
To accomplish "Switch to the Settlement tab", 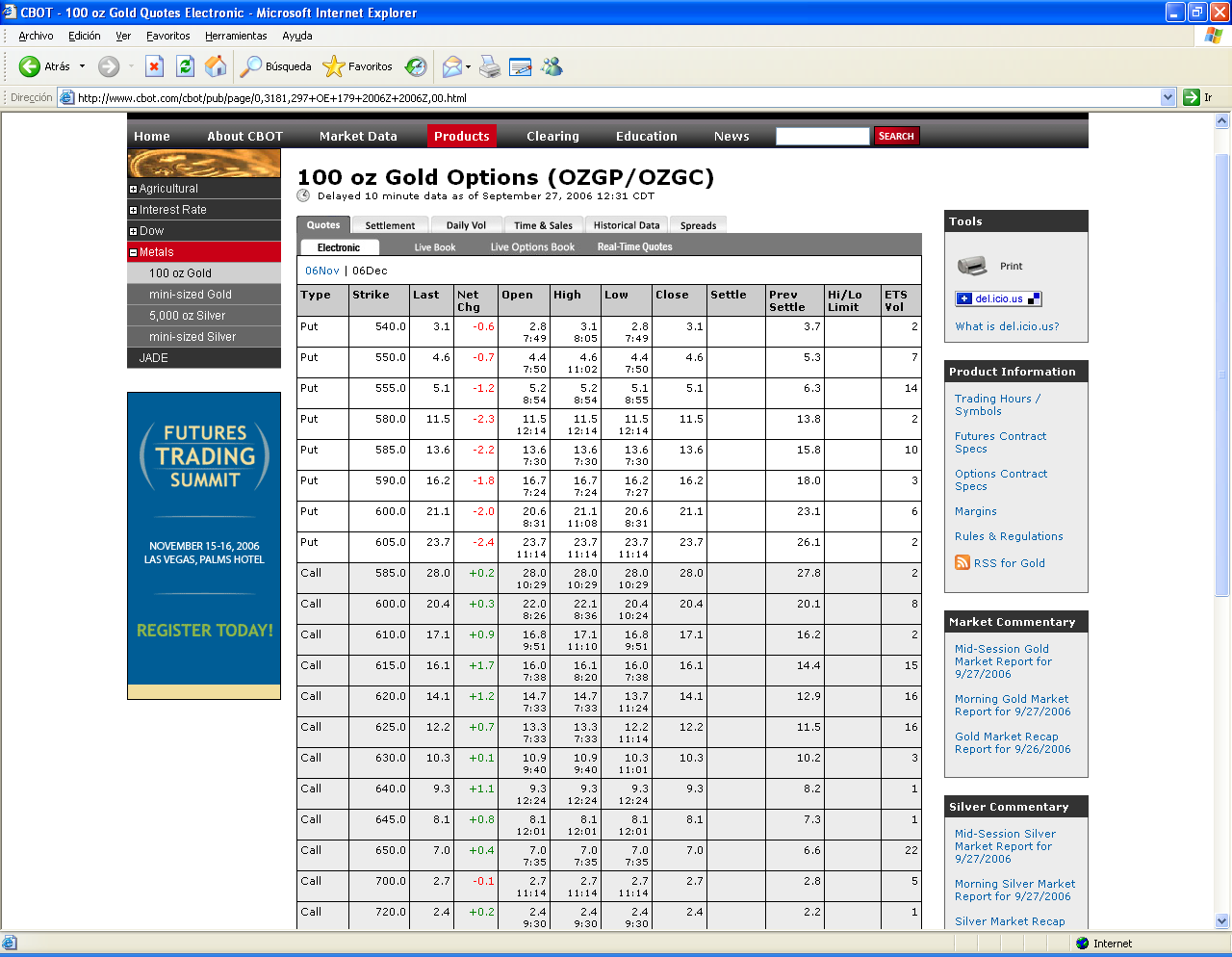I will tap(390, 225).
